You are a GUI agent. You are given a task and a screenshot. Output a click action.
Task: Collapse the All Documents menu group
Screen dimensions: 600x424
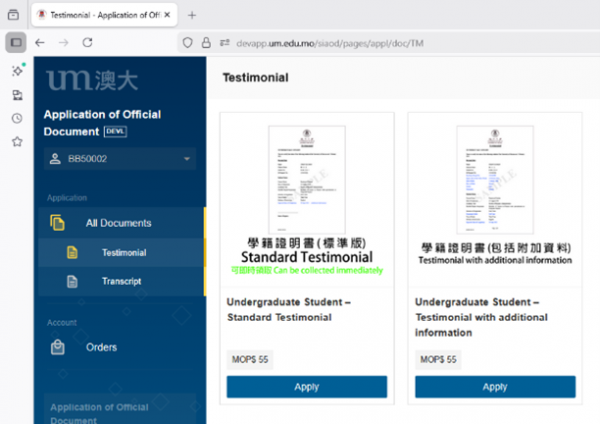118,223
